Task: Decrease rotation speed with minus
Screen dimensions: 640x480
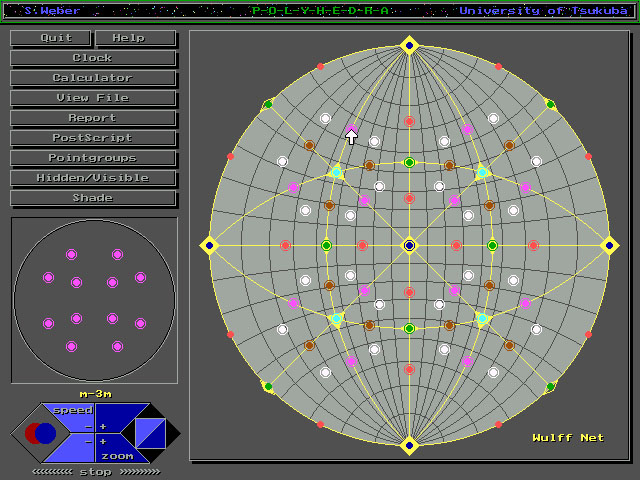Action: click(x=88, y=427)
